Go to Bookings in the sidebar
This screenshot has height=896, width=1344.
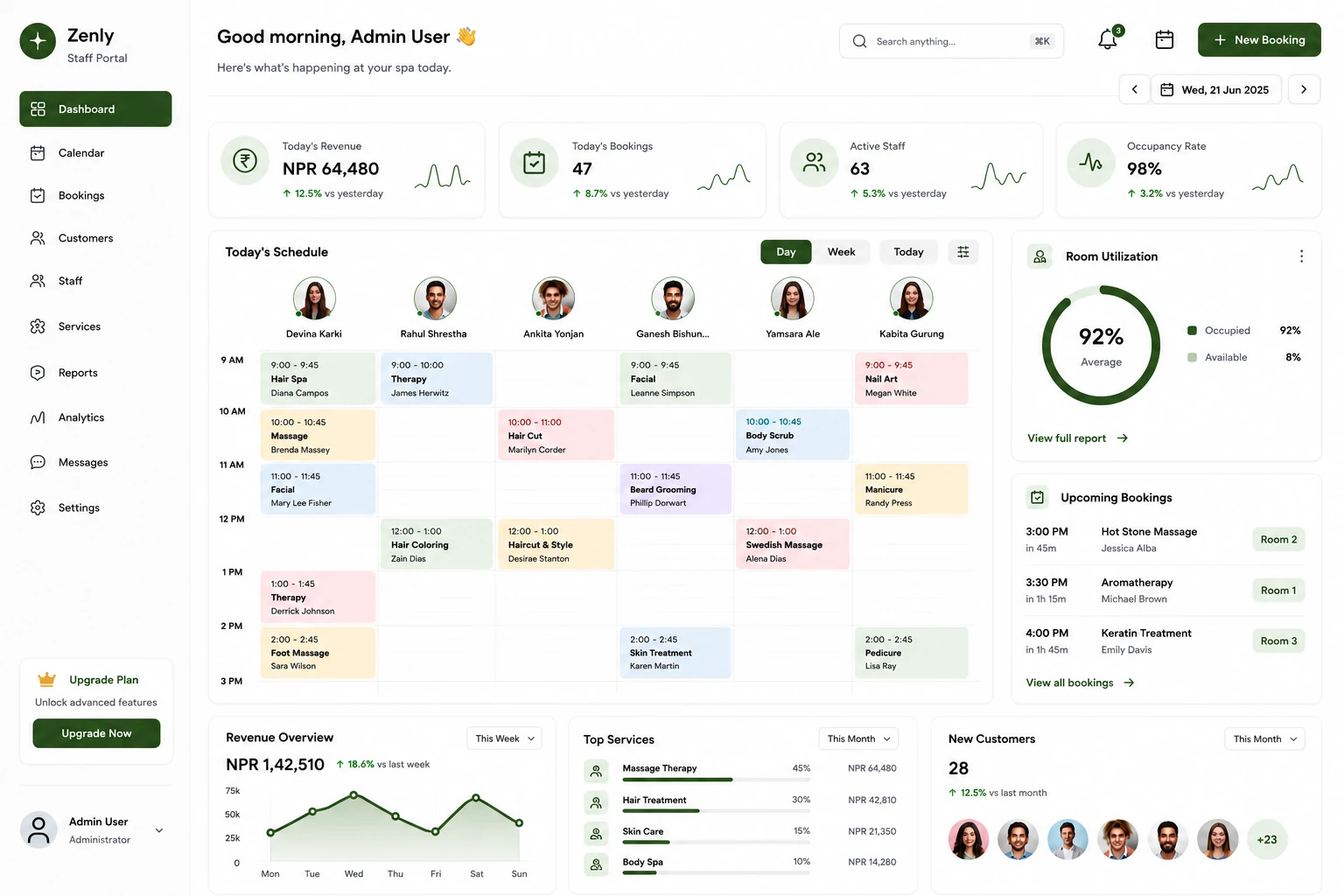click(95, 196)
